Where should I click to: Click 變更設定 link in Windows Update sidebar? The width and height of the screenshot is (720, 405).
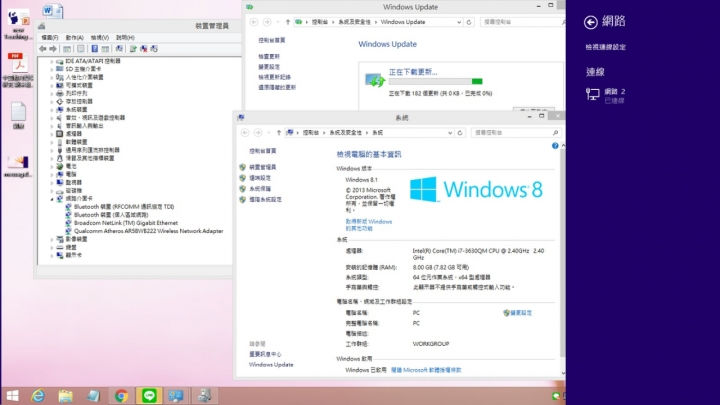click(269, 67)
